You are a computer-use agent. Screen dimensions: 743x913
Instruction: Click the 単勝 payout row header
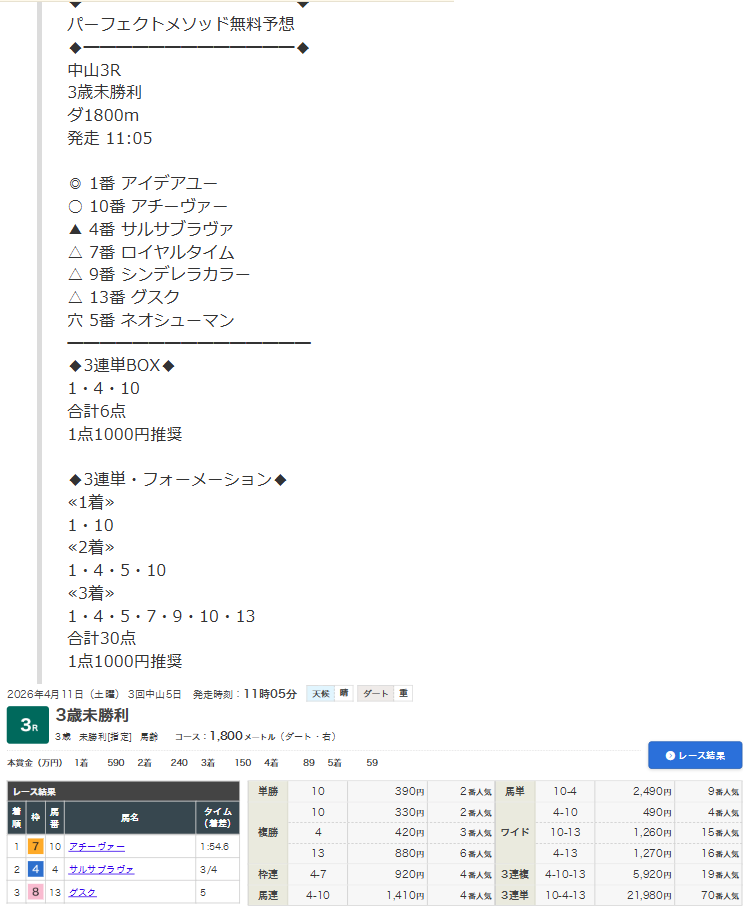[268, 791]
